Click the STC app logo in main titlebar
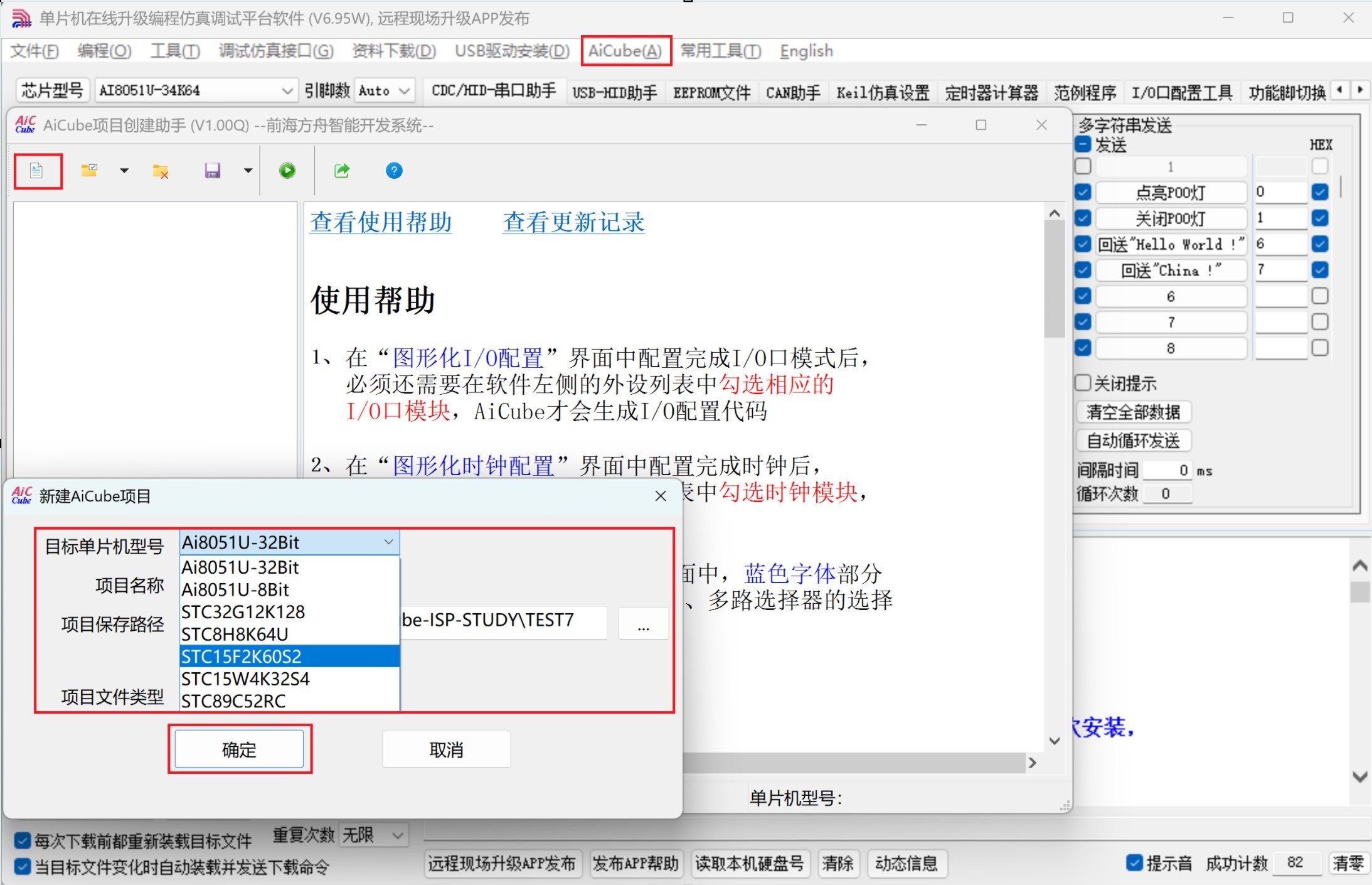1372x885 pixels. pos(21,18)
